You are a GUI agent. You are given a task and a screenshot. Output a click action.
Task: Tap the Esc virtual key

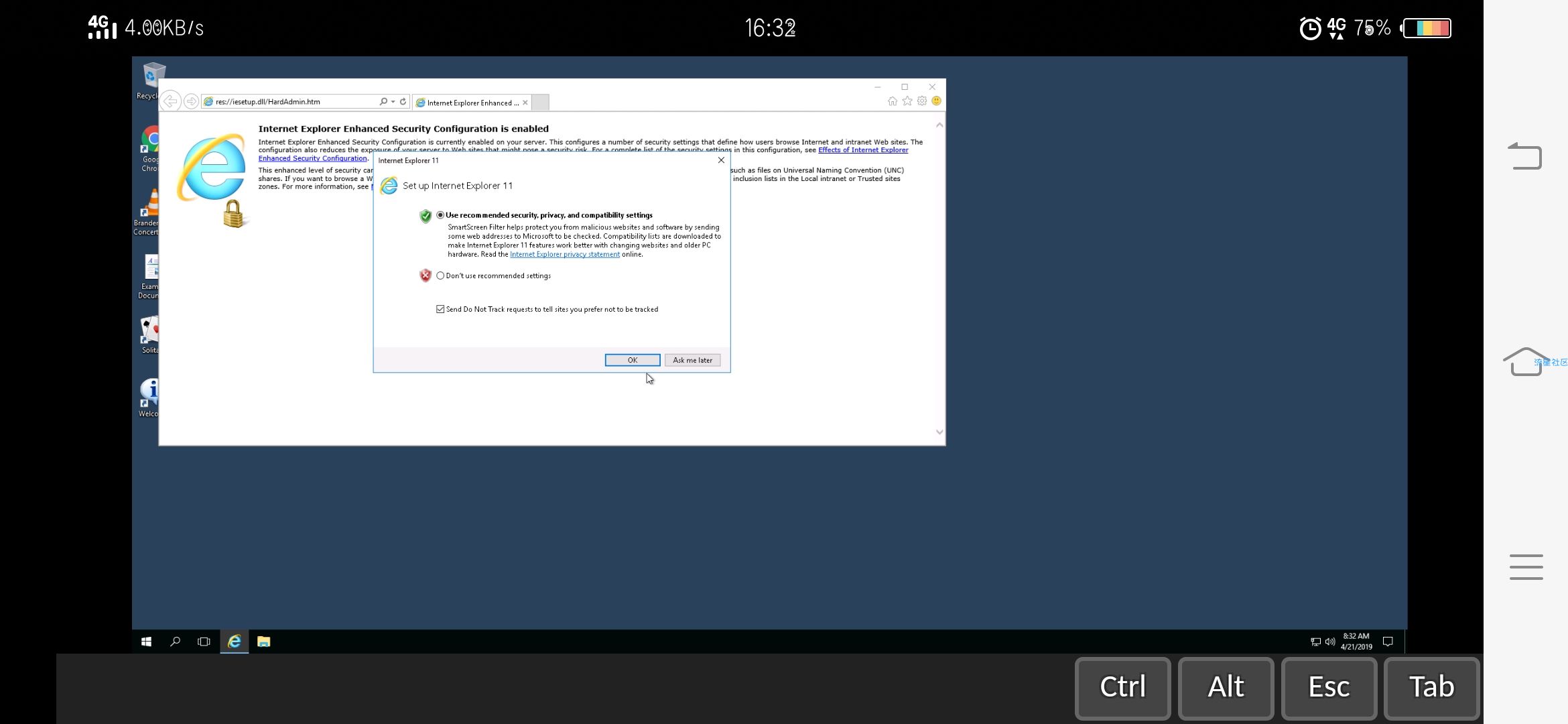1329,688
